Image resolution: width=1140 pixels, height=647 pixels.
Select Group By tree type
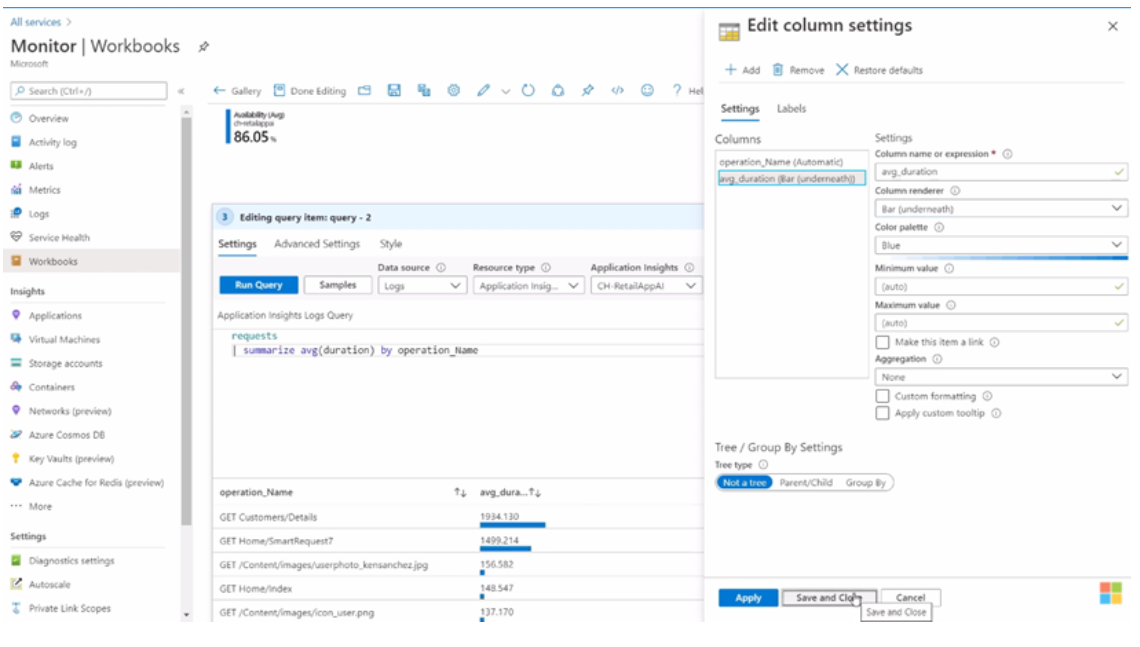tap(865, 483)
